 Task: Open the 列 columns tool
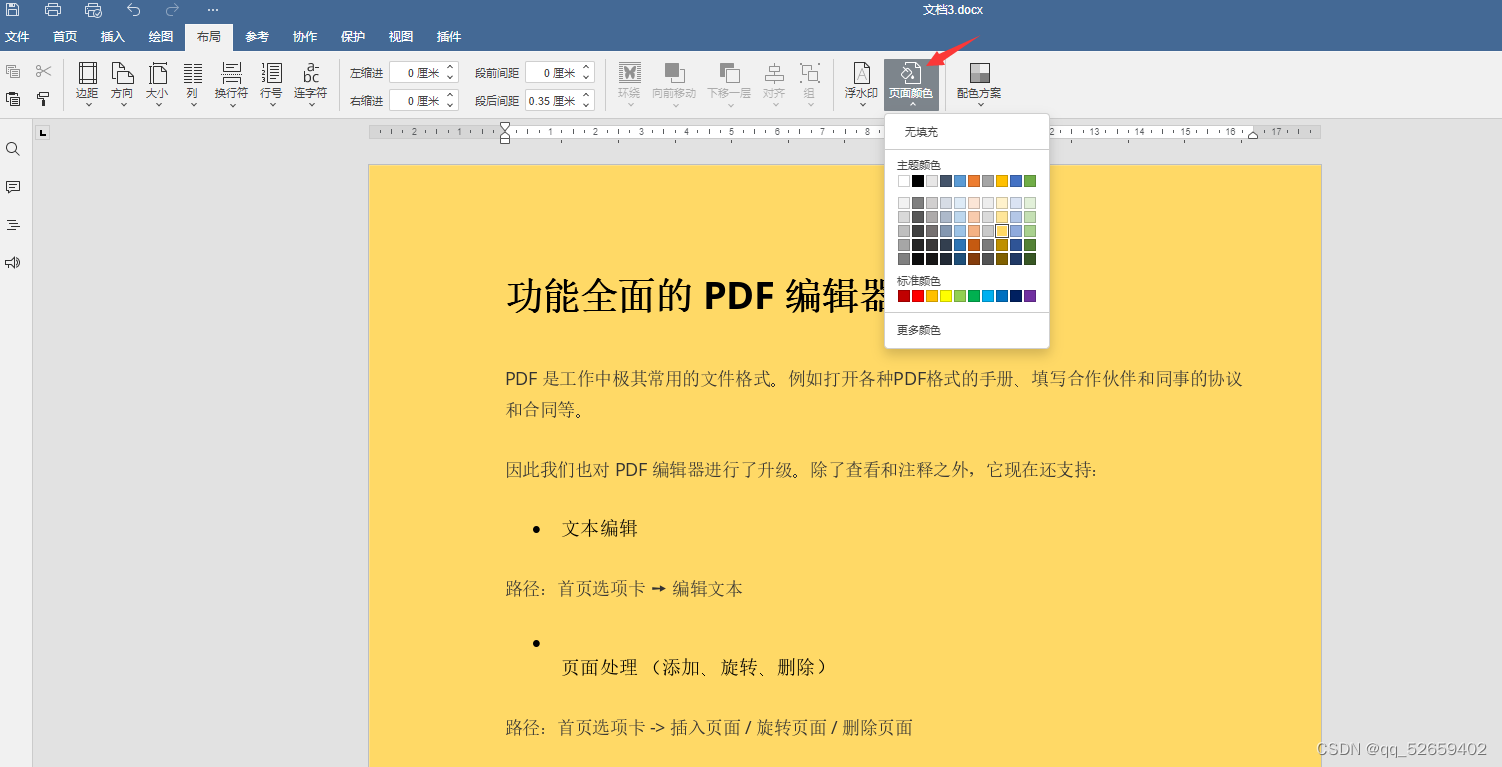coord(192,83)
